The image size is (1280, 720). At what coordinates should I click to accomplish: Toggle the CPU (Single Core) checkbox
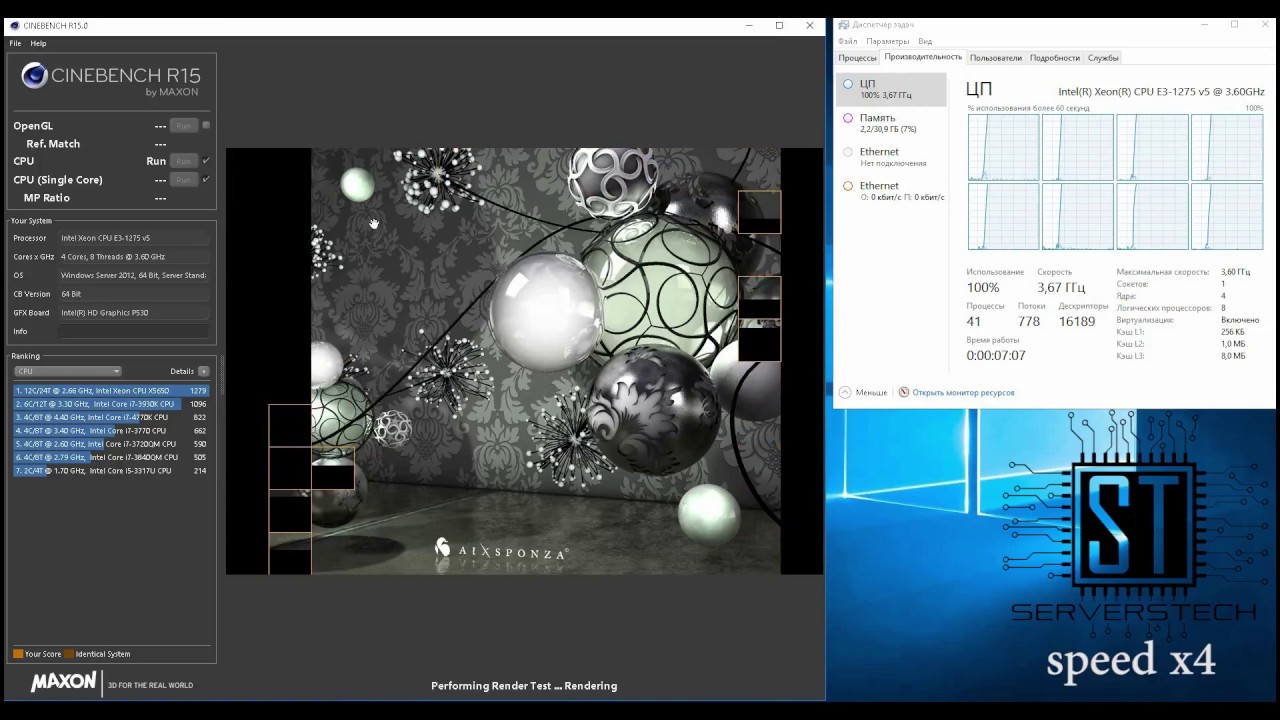click(206, 179)
